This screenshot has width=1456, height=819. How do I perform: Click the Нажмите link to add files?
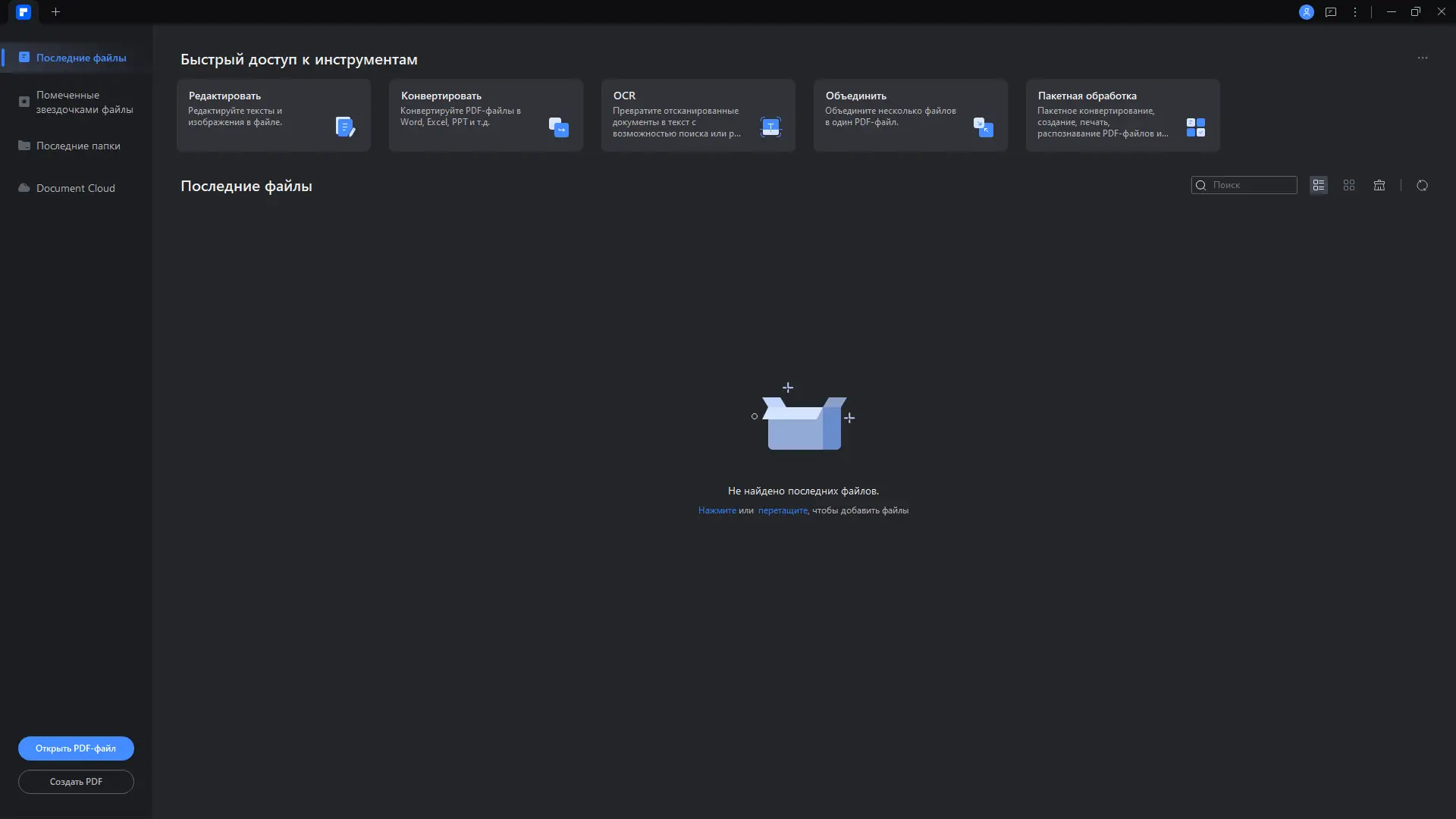[x=717, y=511]
